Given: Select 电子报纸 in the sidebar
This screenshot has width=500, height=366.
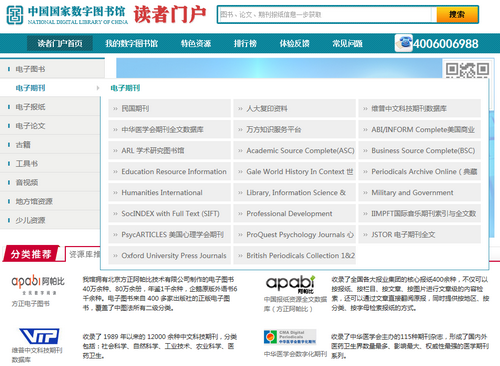Looking at the screenshot, I should (x=50, y=107).
